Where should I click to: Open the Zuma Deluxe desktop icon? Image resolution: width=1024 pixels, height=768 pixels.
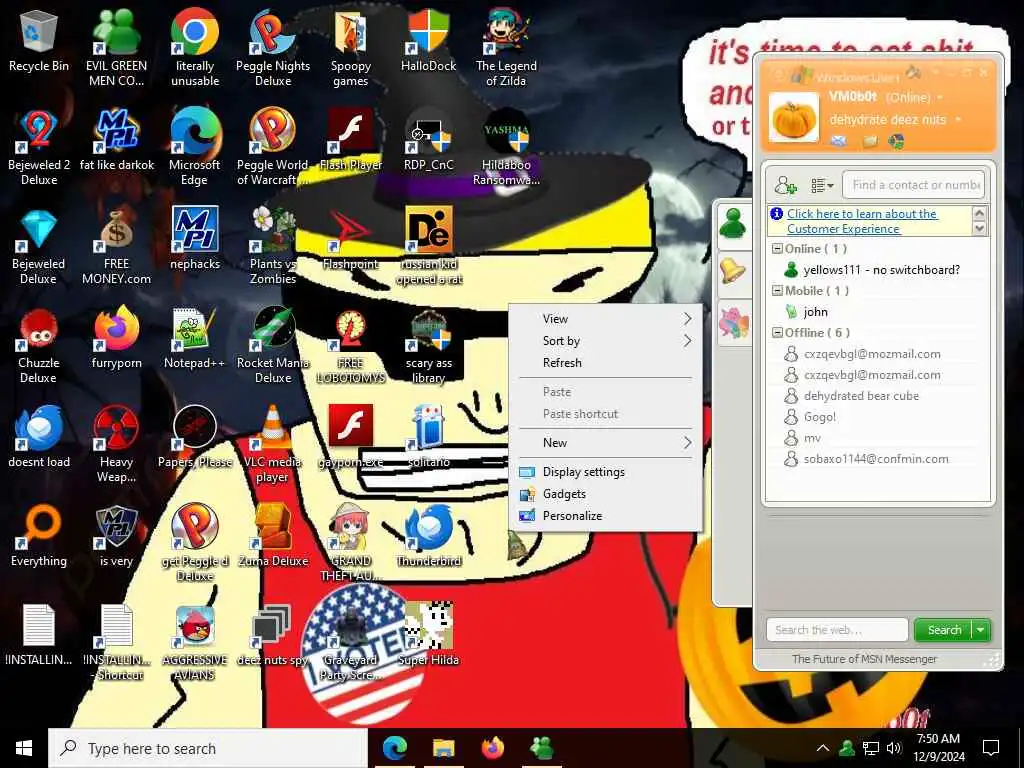tap(273, 536)
